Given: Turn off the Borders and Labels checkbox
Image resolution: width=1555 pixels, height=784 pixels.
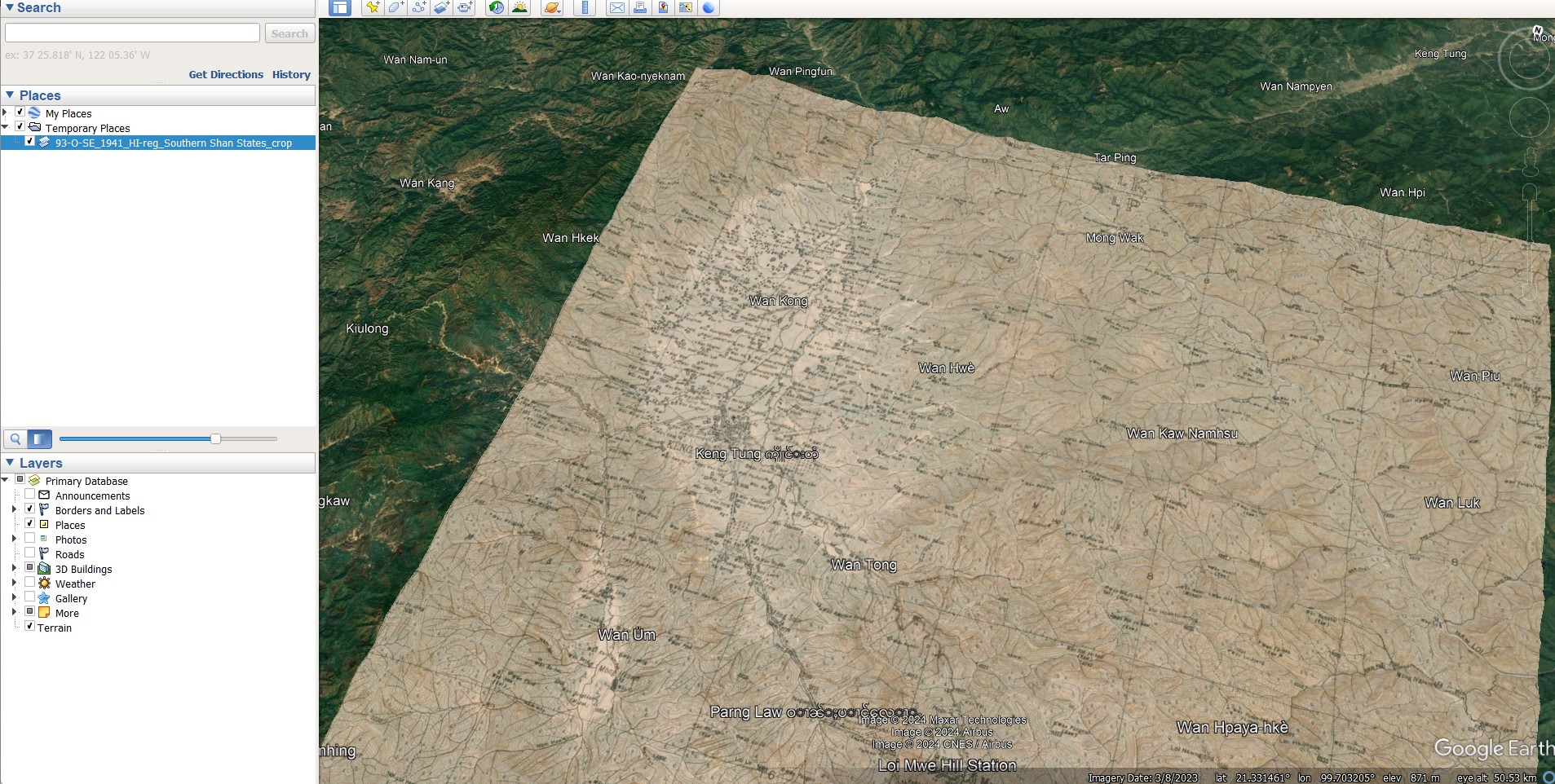Looking at the screenshot, I should (x=30, y=509).
